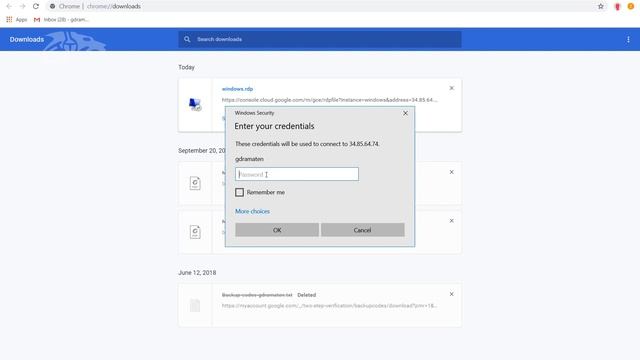Click the Downloads page title
Viewport: 640px width, 360px height.
point(27,40)
